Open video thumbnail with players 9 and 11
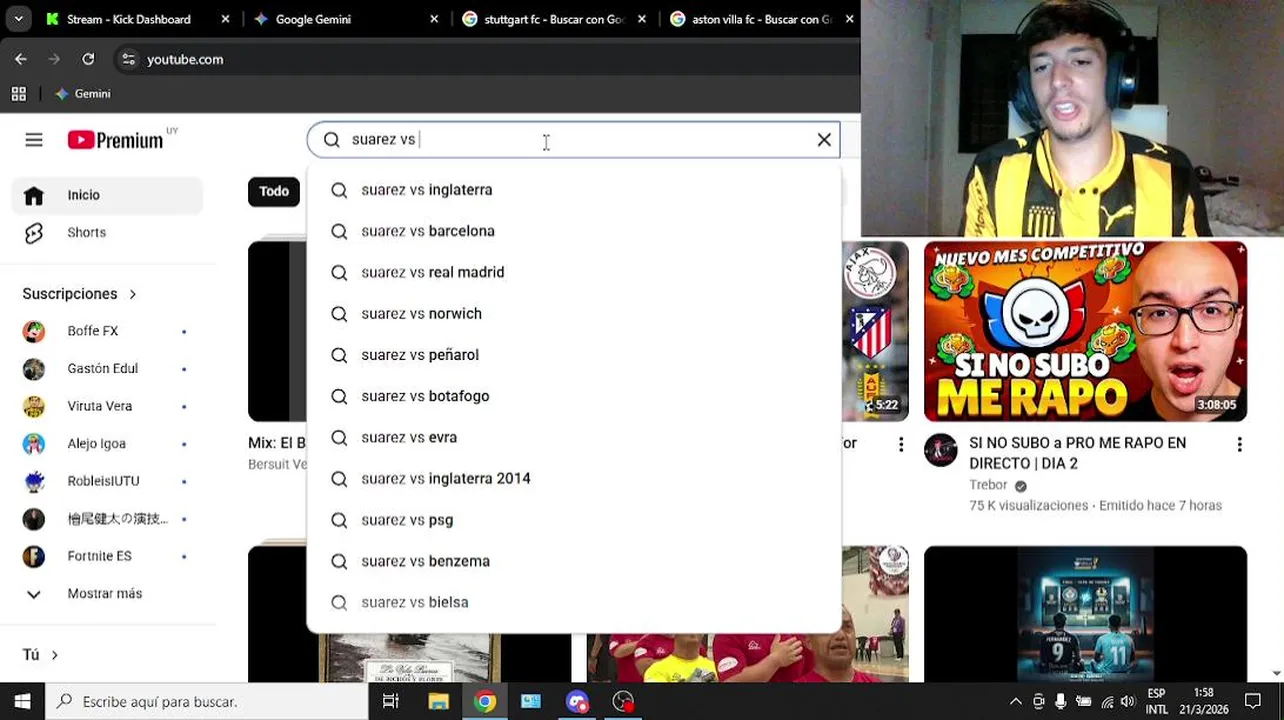 tap(1085, 614)
